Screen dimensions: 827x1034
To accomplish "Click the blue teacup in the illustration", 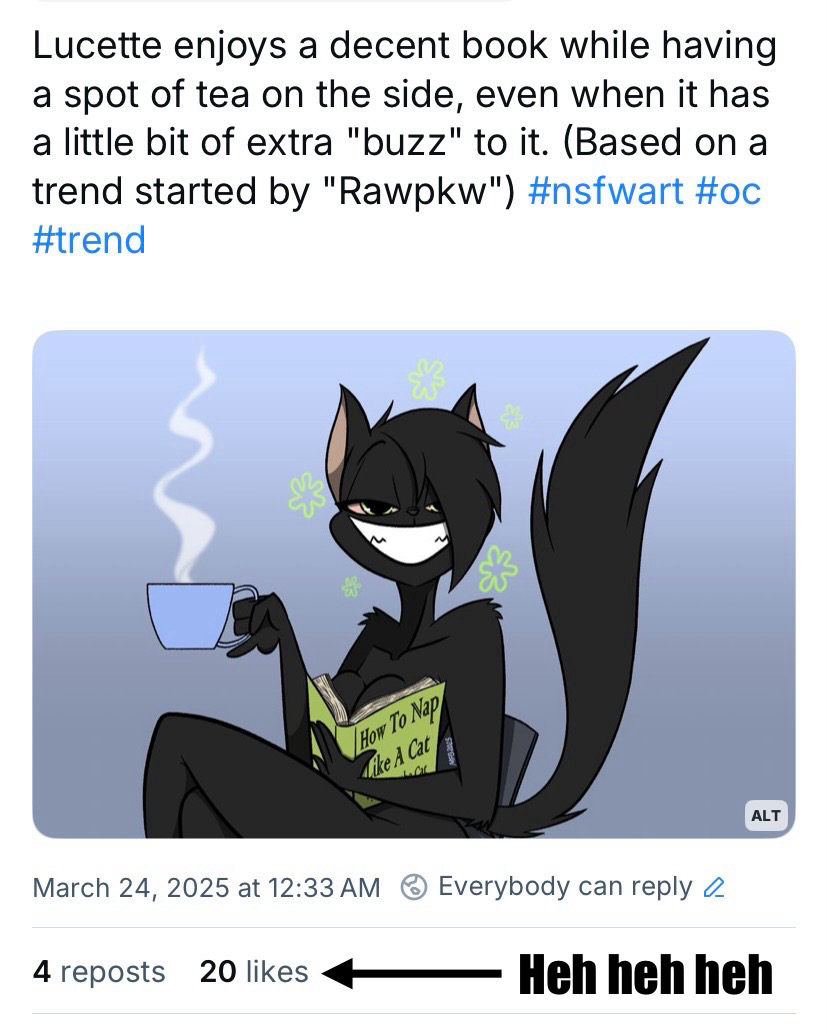I will (x=193, y=613).
